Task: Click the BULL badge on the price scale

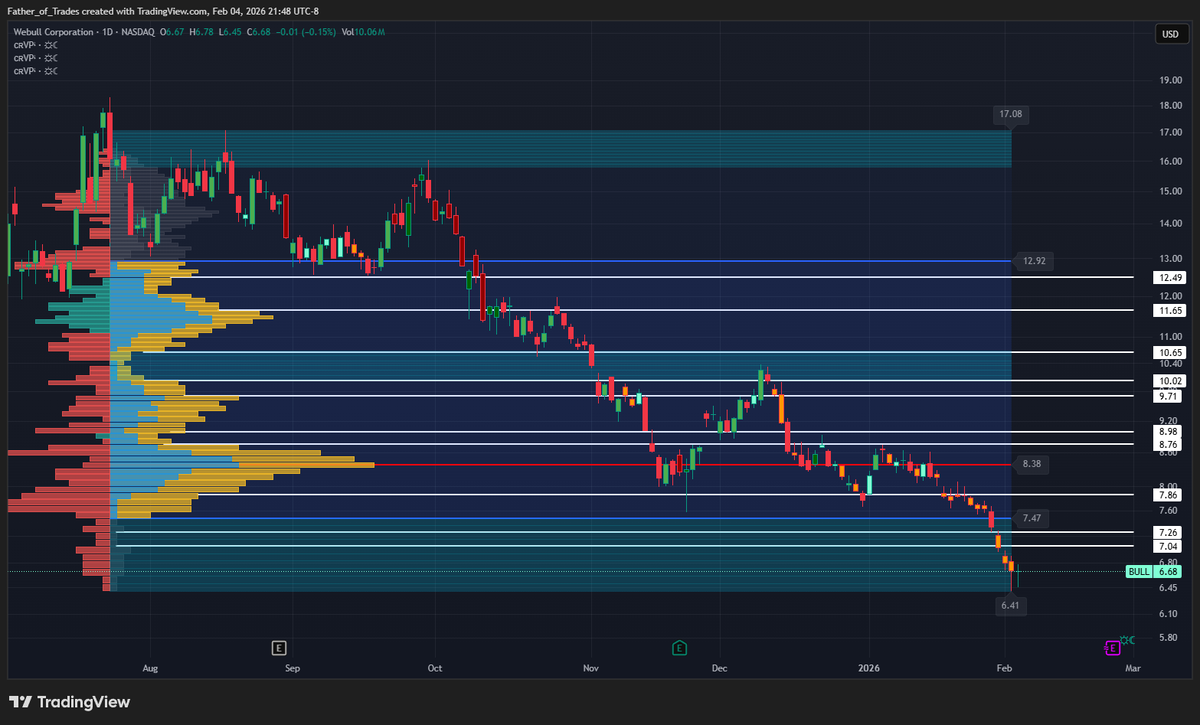Action: [1139, 571]
